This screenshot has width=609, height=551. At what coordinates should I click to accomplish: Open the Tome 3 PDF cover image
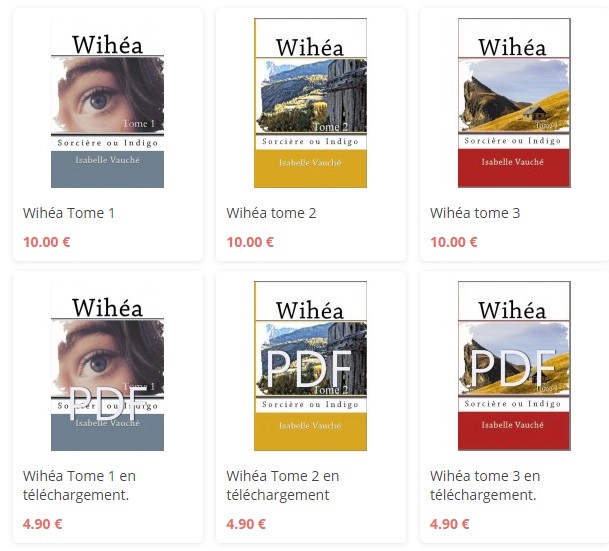[x=514, y=366]
